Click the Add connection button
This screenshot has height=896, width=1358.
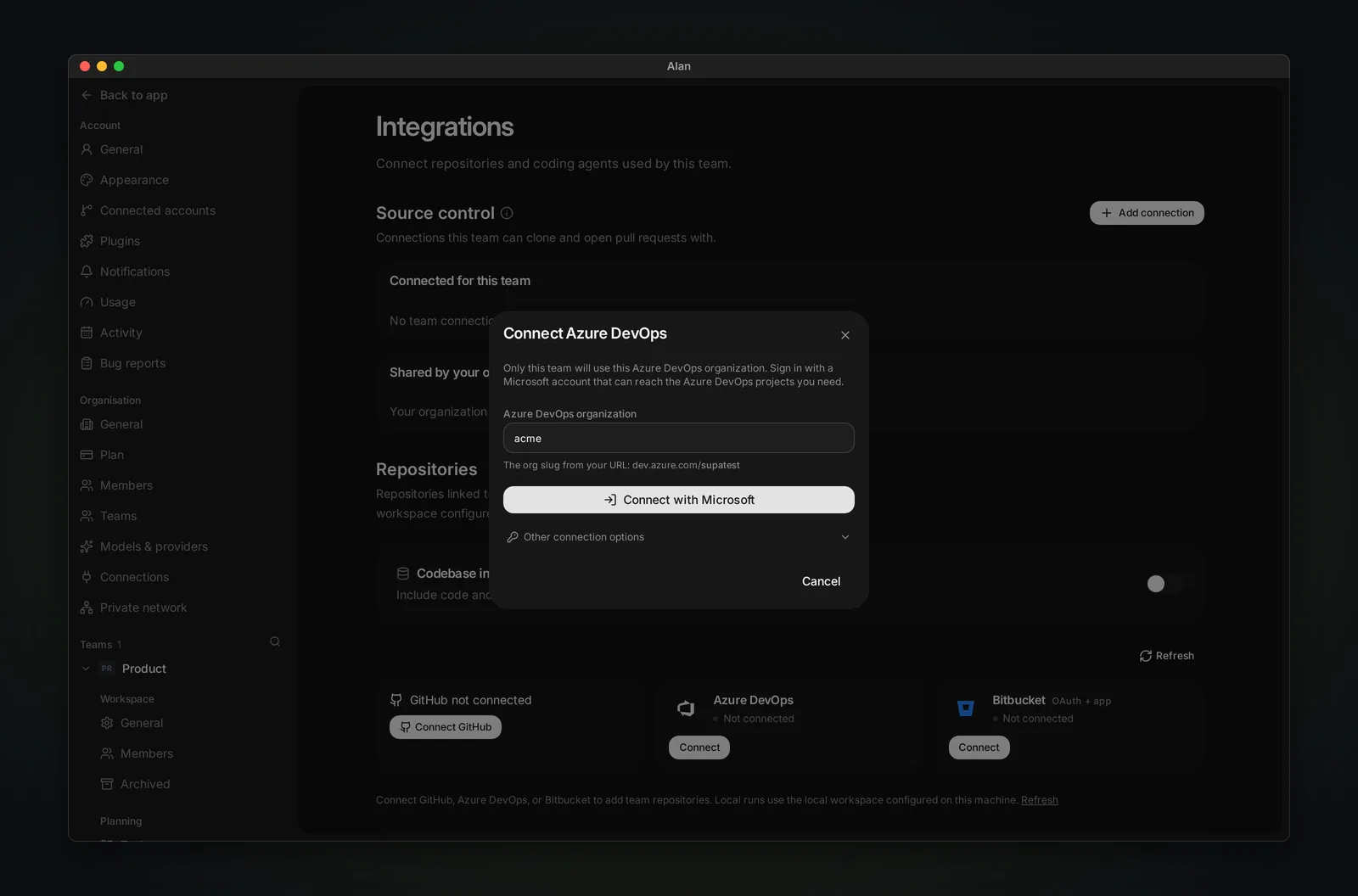(x=1147, y=213)
